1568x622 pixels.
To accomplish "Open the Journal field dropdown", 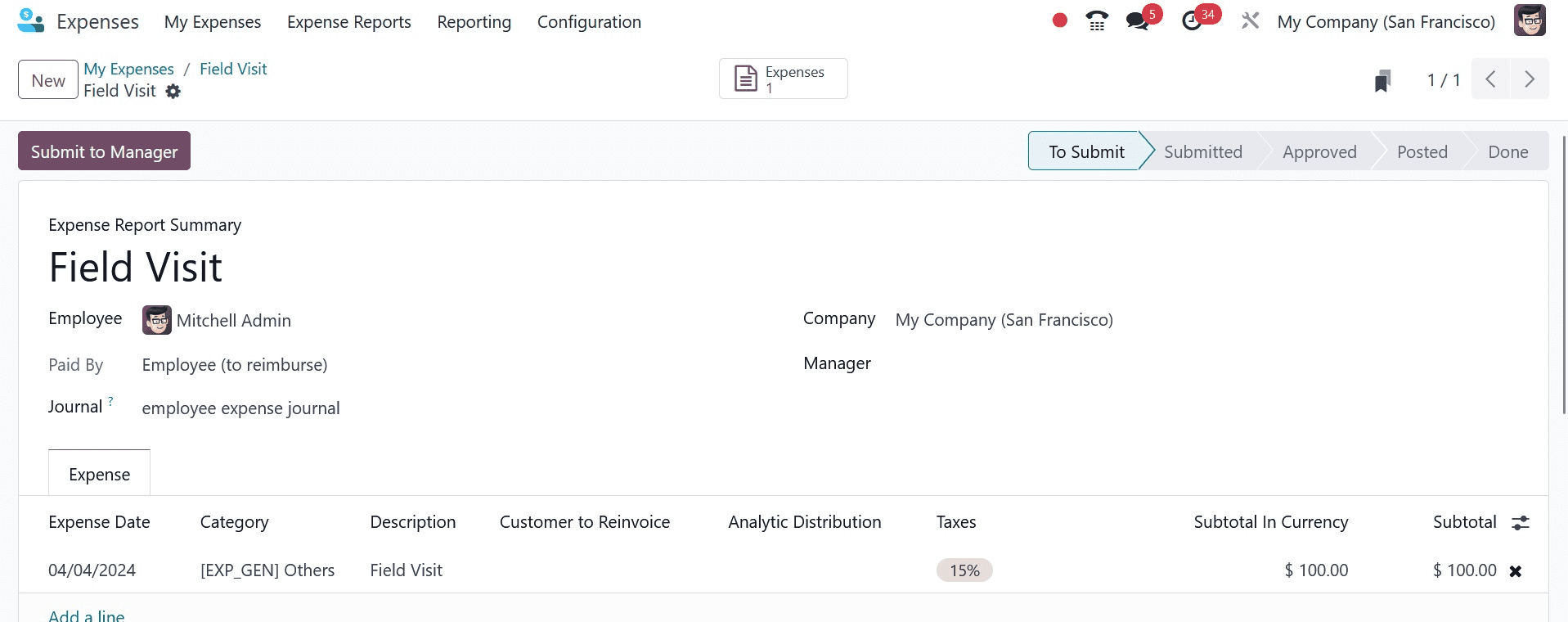I will coord(240,408).
